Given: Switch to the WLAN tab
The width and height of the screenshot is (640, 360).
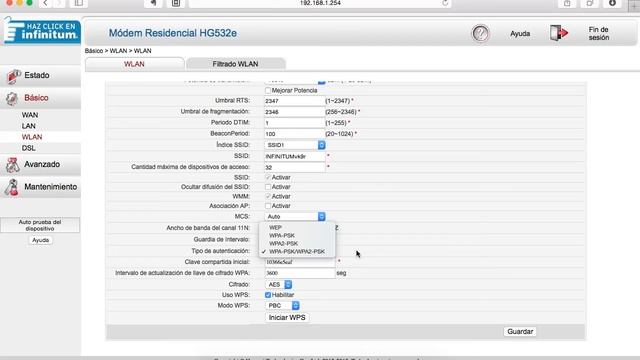Looking at the screenshot, I should 134,64.
